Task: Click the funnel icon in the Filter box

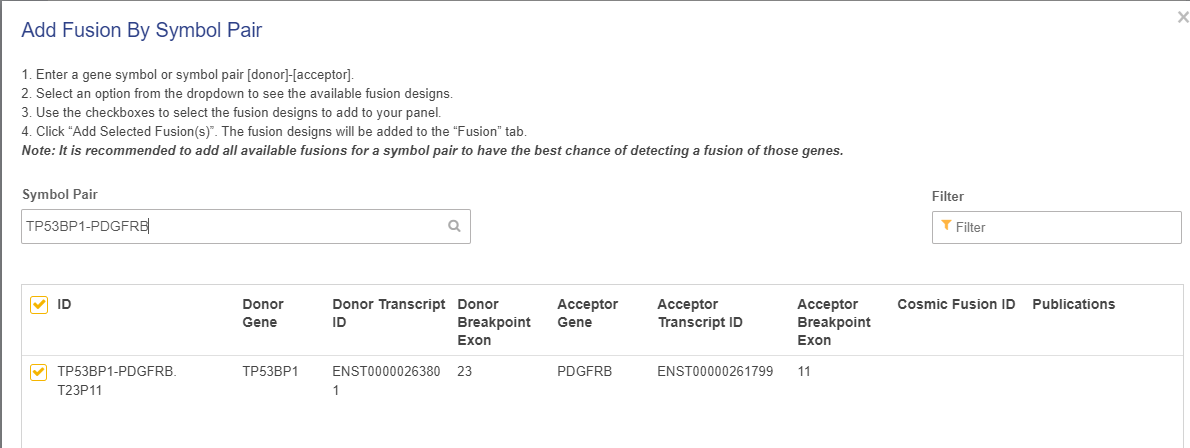Action: point(946,226)
